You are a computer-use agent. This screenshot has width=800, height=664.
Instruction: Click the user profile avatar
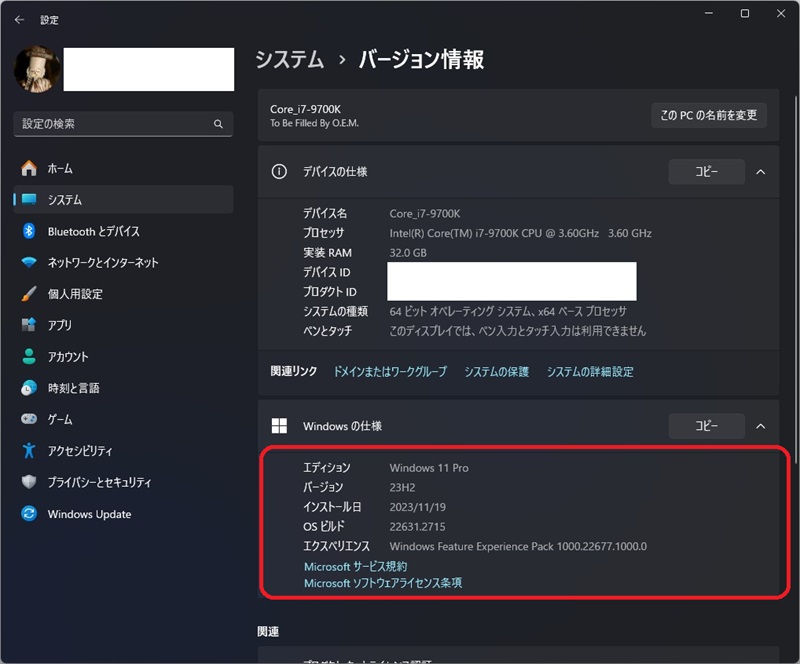[37, 69]
